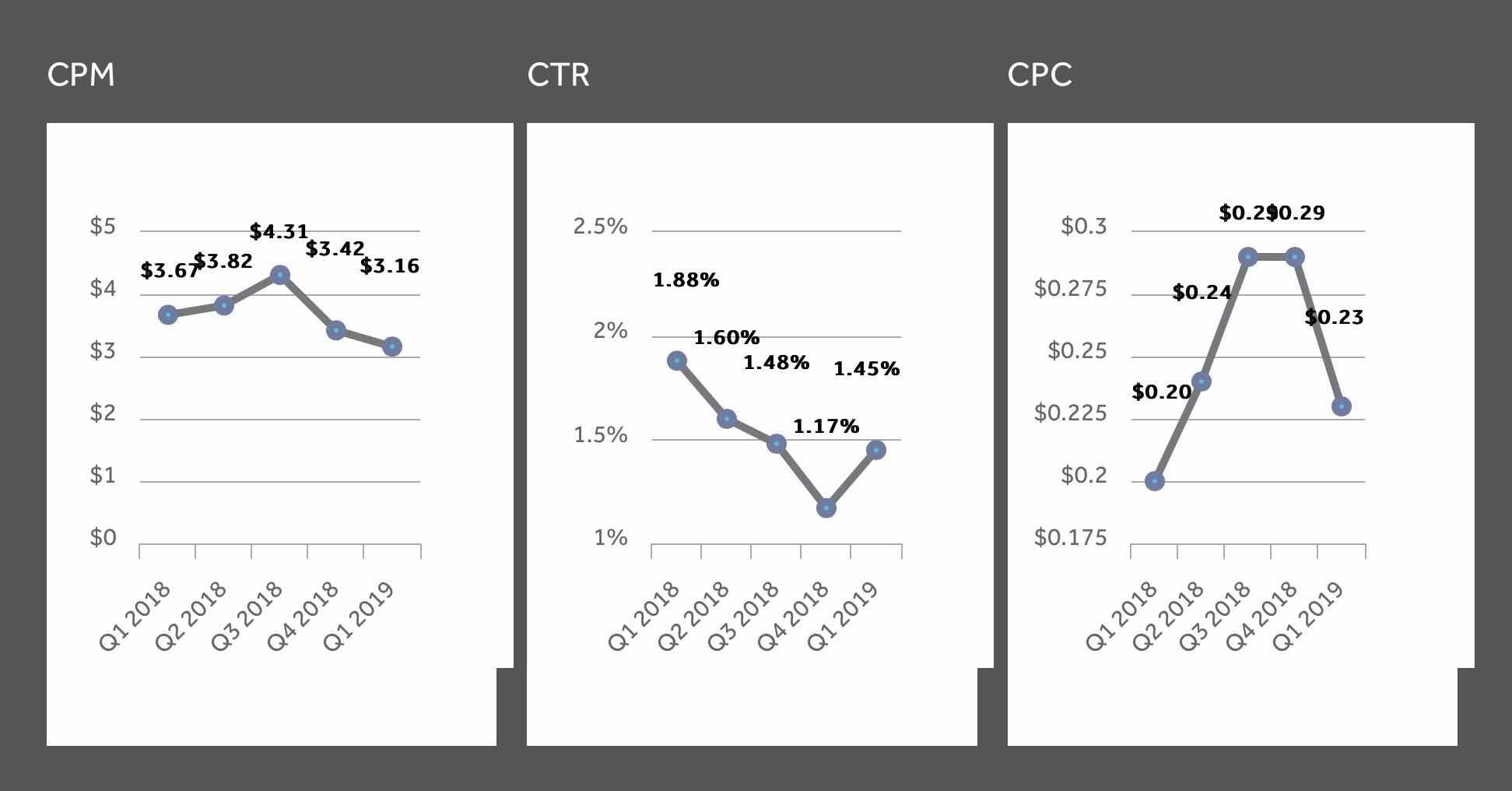The image size is (1512, 791).
Task: Click the 2.5% y-axis label
Action: coord(600,227)
